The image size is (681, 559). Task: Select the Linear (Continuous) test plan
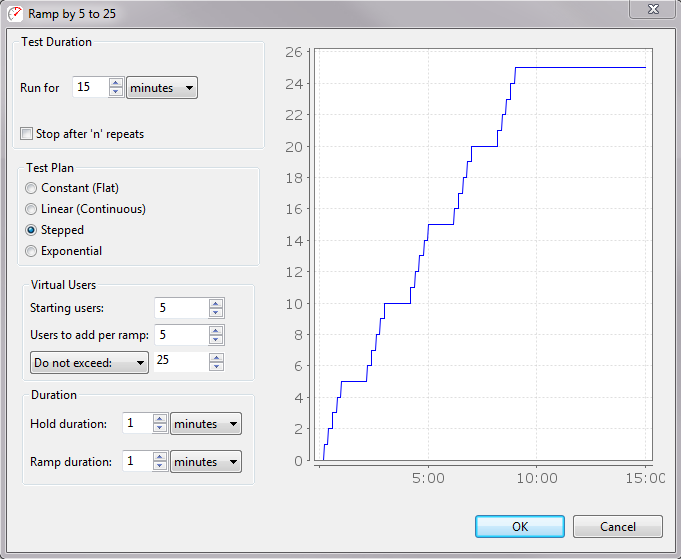pyautogui.click(x=31, y=209)
